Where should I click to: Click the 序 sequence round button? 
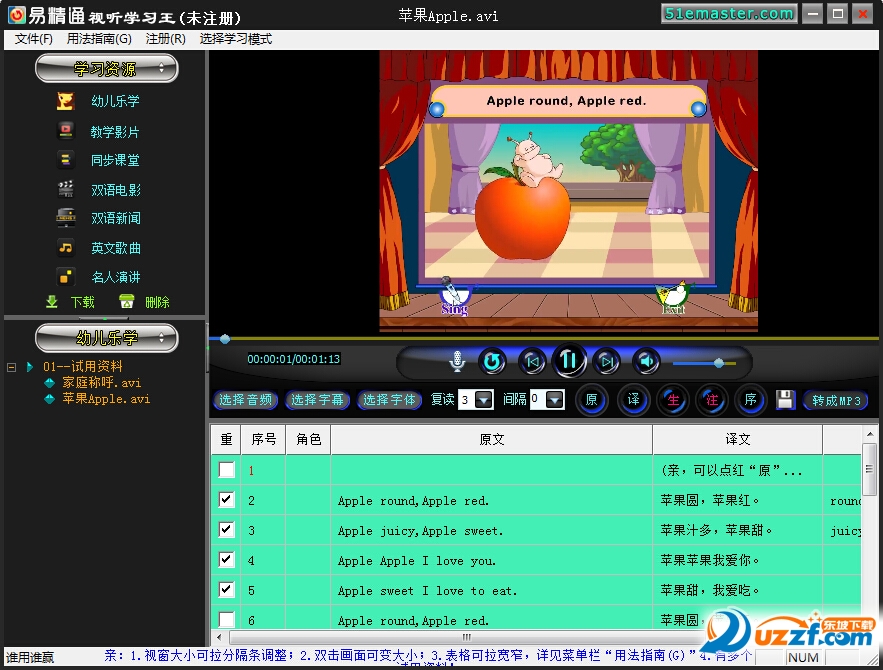pos(750,400)
